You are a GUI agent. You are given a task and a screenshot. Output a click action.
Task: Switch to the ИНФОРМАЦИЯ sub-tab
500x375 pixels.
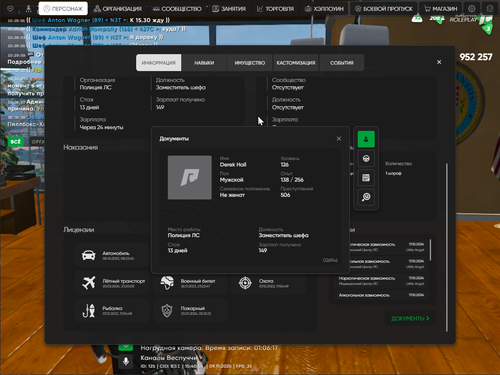click(159, 63)
